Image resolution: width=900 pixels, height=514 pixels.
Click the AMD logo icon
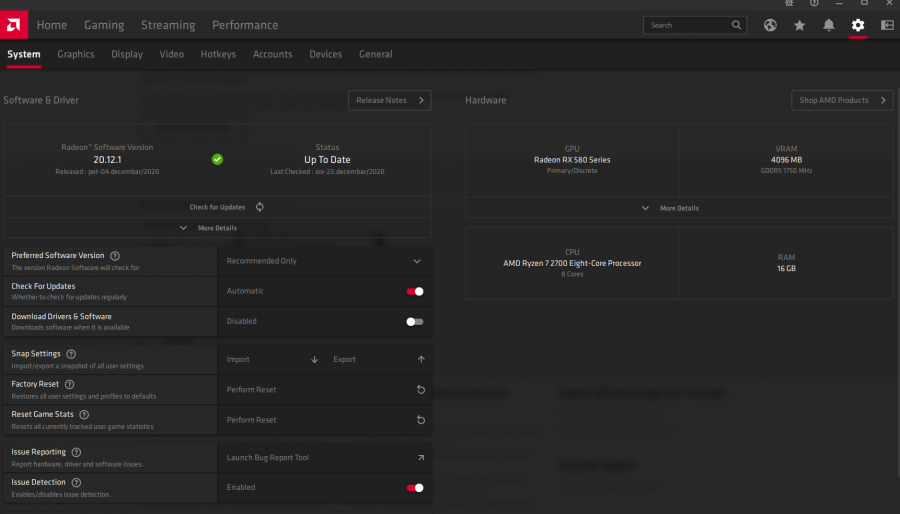14,25
